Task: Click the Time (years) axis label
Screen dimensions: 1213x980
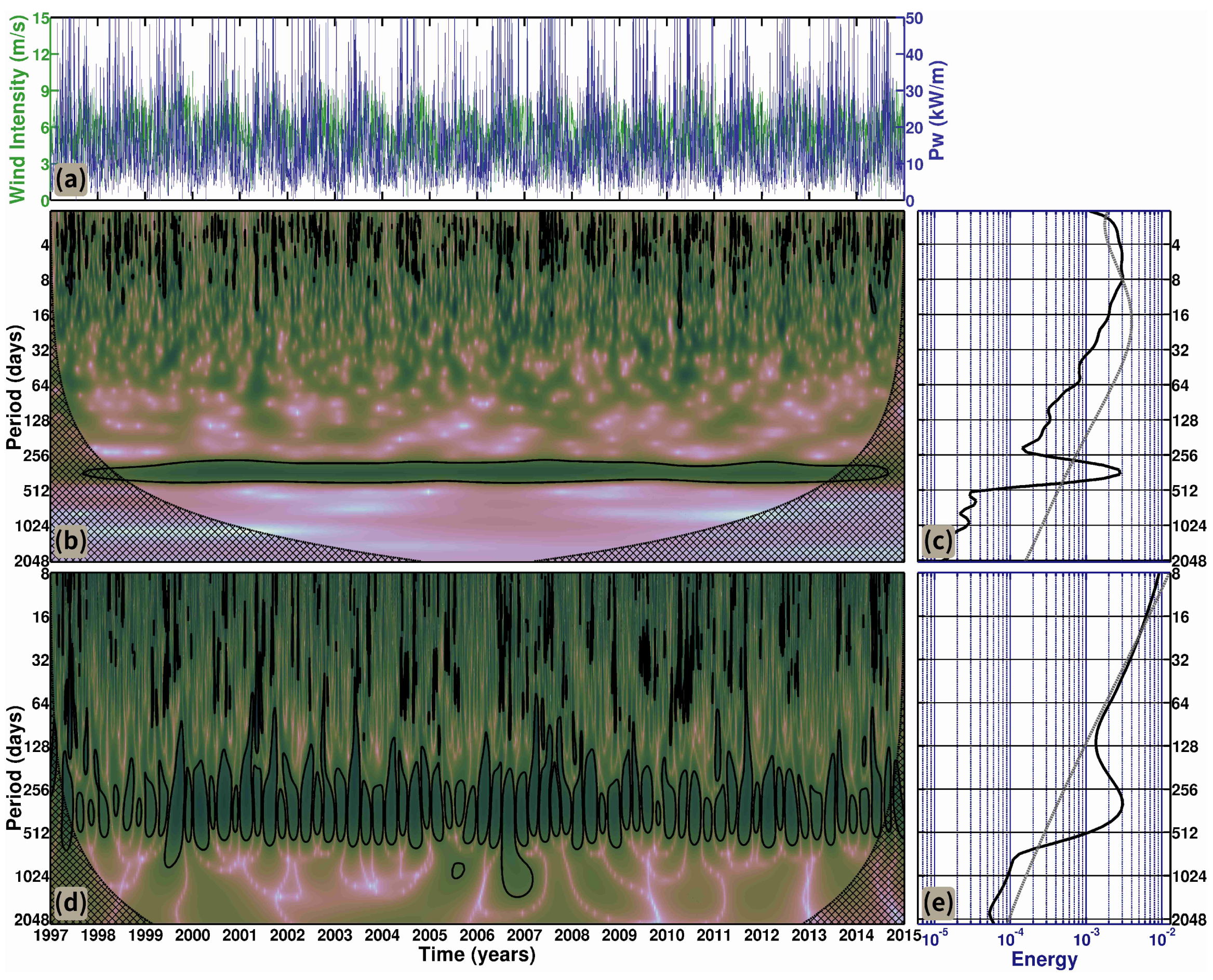Action: (476, 955)
